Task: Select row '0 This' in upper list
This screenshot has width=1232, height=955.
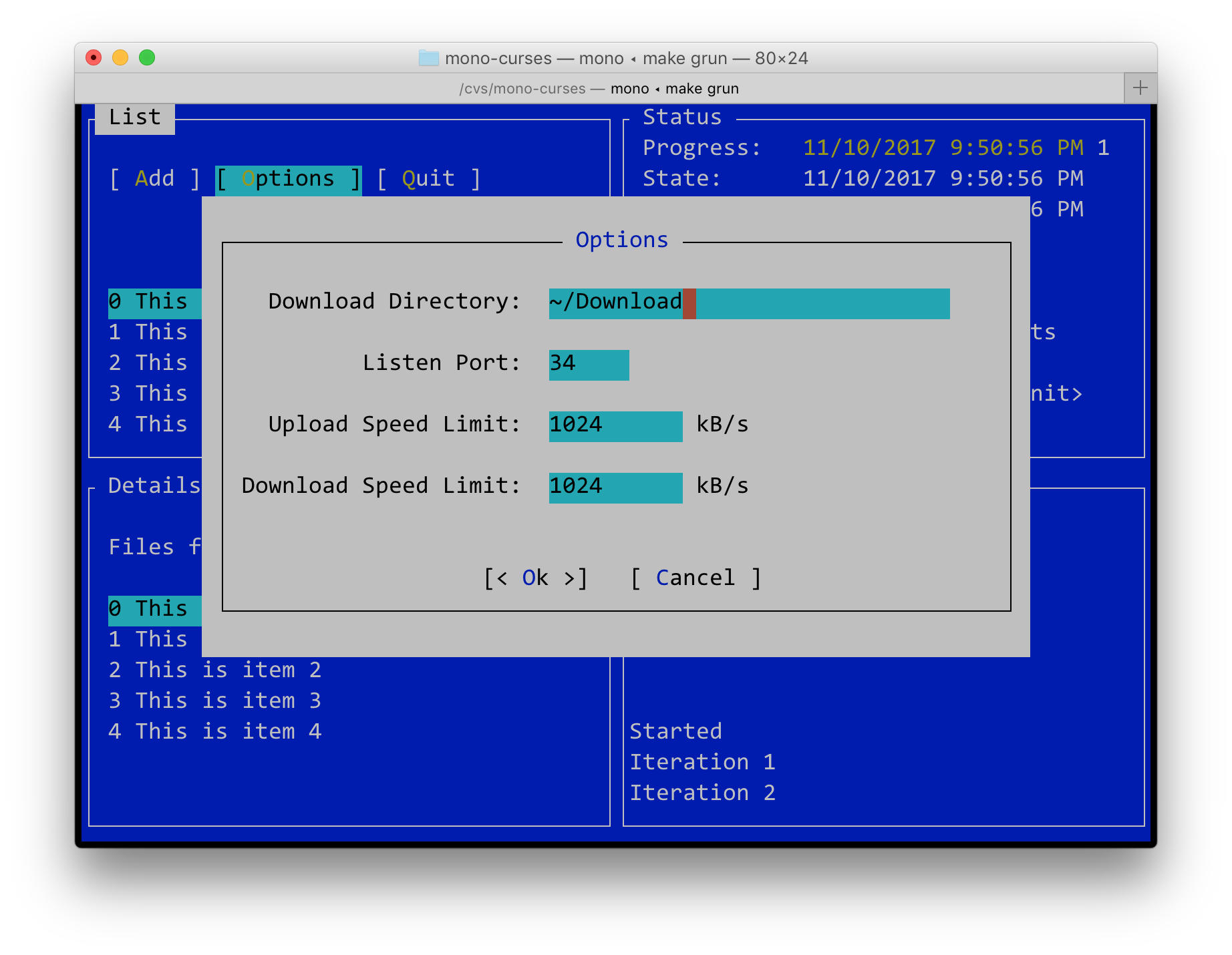Action: 154,303
